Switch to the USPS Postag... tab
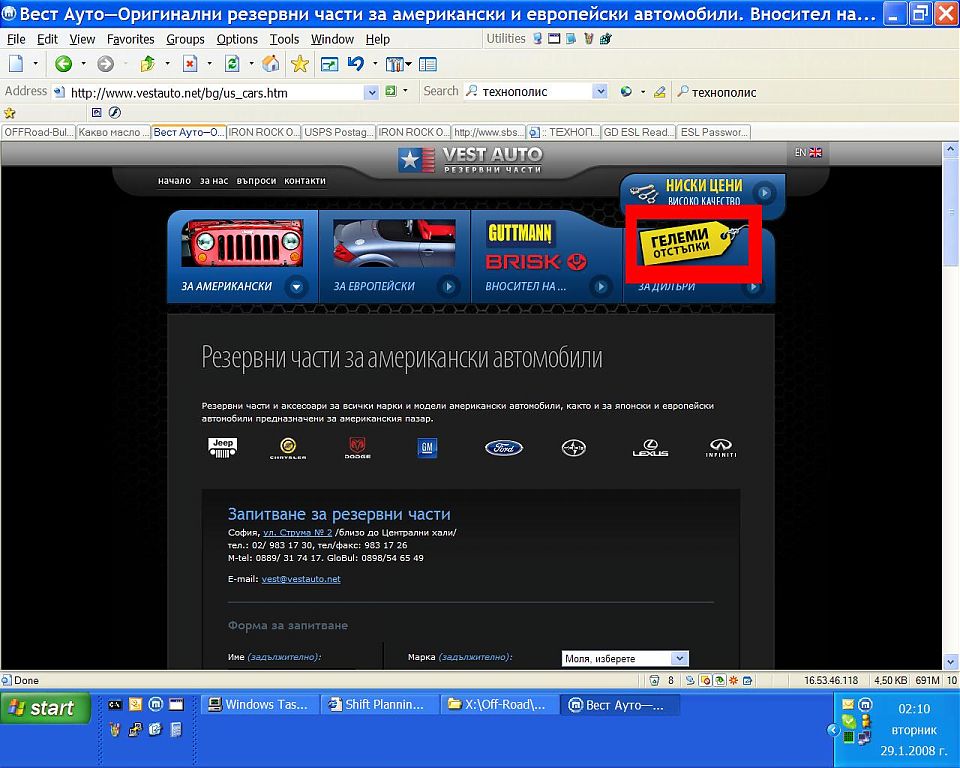 pyautogui.click(x=339, y=132)
